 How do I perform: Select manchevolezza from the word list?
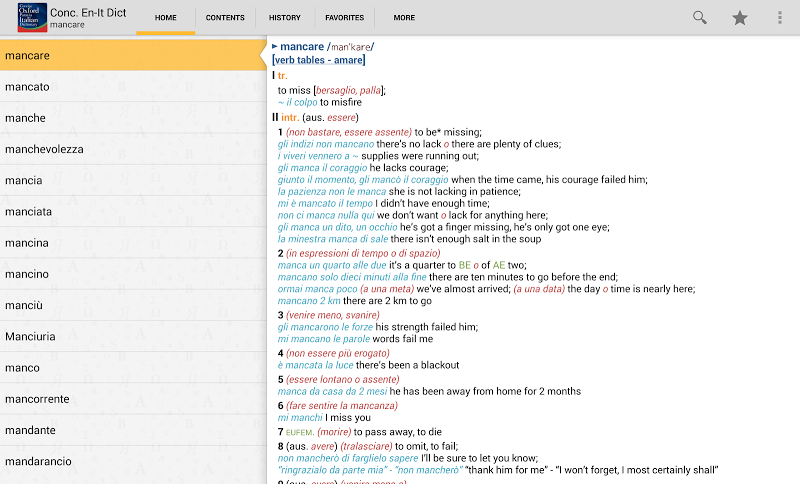pos(132,149)
